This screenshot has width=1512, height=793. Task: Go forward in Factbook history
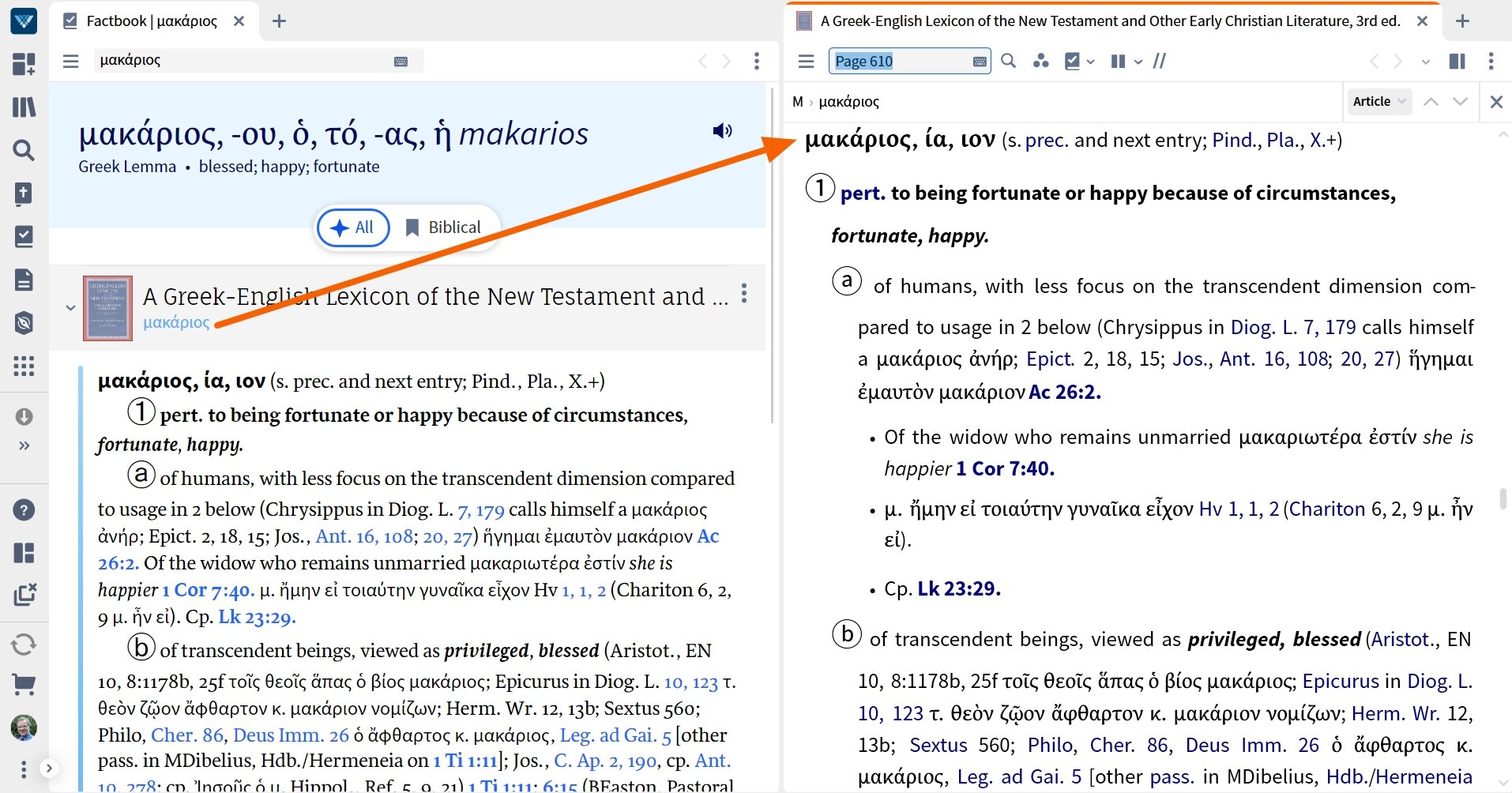coord(727,61)
